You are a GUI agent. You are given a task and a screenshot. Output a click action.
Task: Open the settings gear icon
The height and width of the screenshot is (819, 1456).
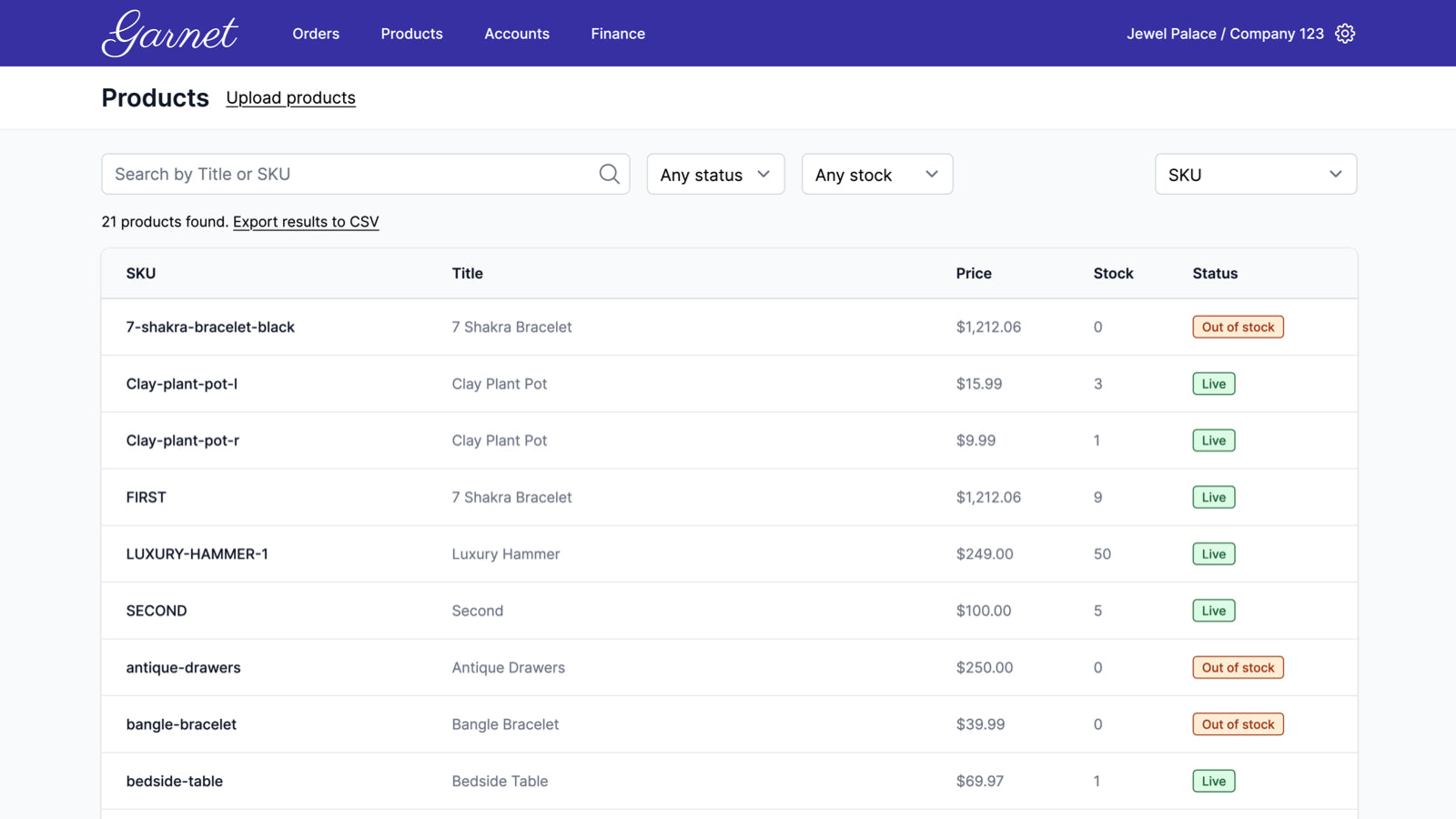pos(1345,33)
